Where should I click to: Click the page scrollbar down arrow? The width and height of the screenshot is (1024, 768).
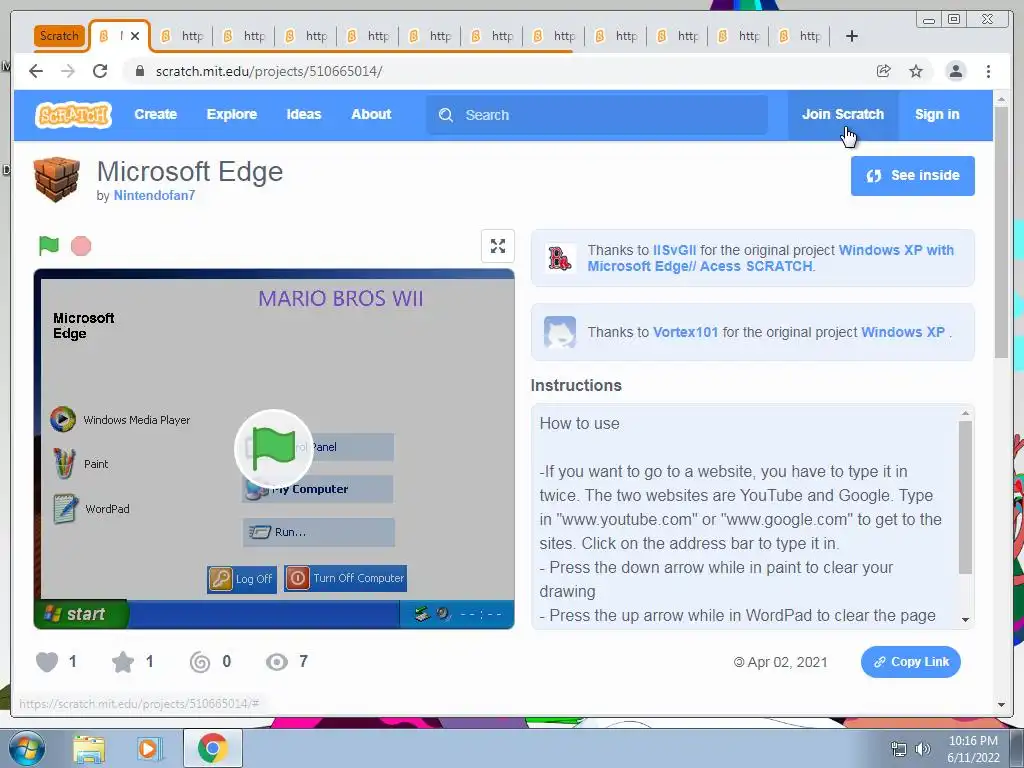1001,705
